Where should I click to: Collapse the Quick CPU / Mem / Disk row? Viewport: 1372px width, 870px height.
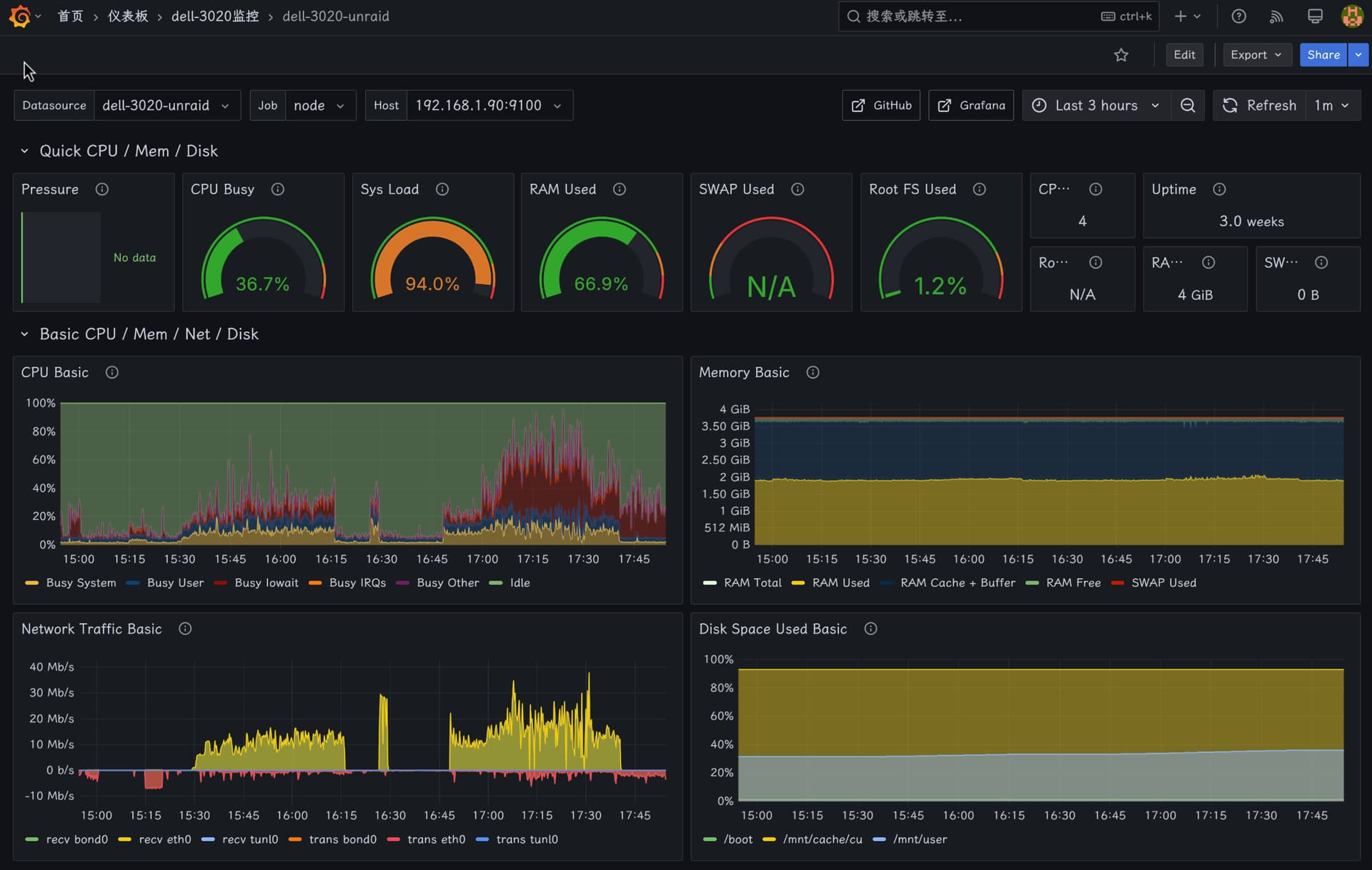pyautogui.click(x=24, y=151)
